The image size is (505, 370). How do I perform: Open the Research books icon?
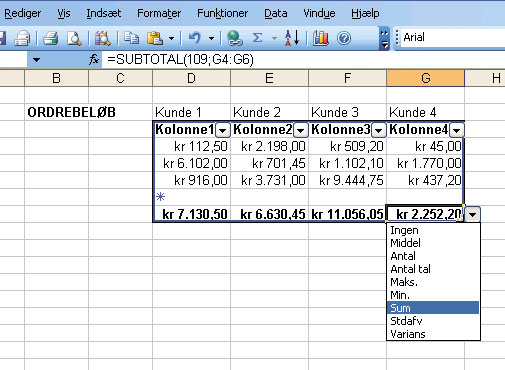click(x=103, y=38)
